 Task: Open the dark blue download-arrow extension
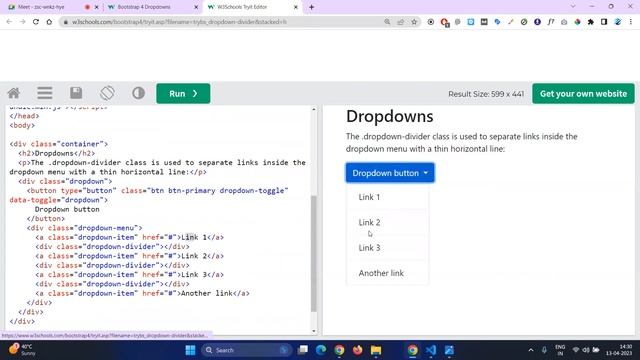pyautogui.click(x=537, y=22)
